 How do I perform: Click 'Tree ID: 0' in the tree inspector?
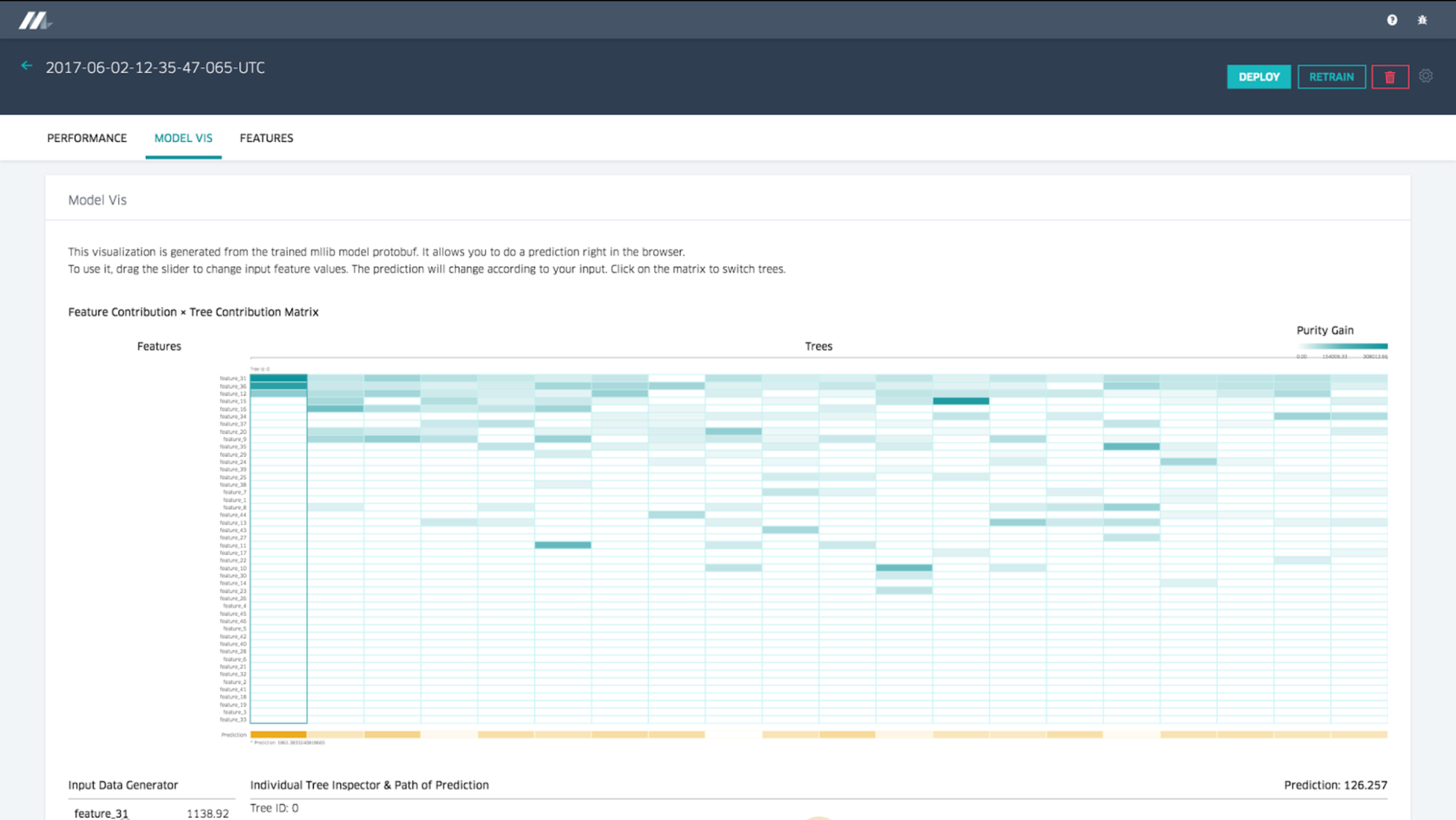coord(274,808)
